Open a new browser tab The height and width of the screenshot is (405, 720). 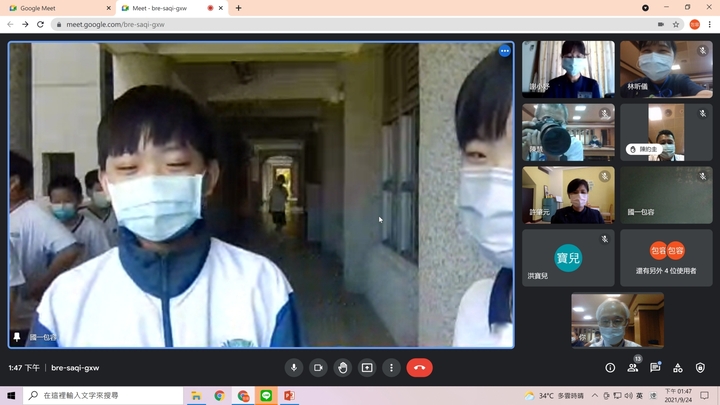(x=238, y=8)
